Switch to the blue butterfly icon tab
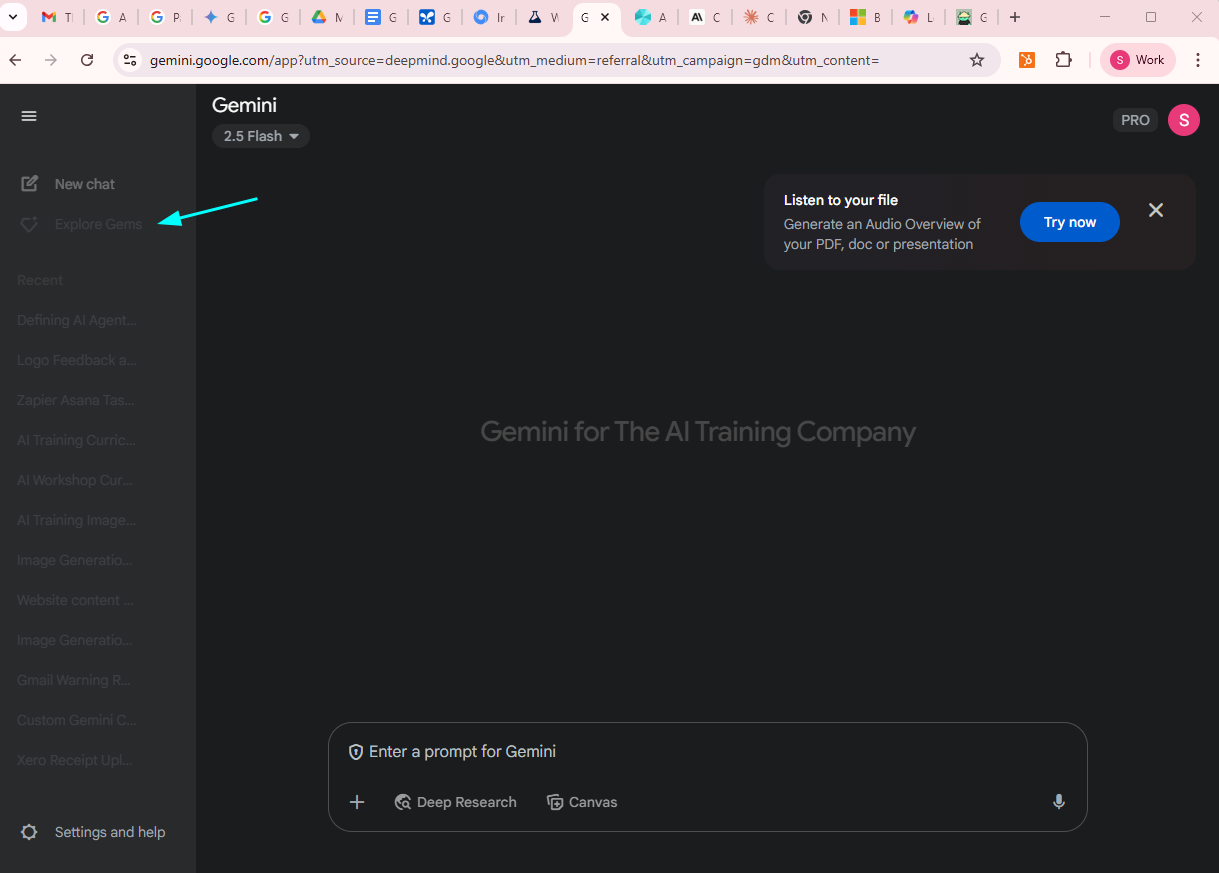Viewport: 1219px width, 873px height. click(435, 17)
